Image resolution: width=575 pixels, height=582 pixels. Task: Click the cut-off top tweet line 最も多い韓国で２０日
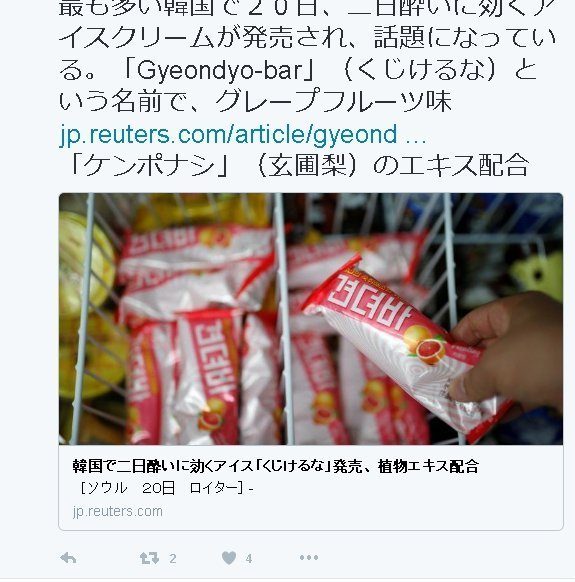tap(307, 8)
